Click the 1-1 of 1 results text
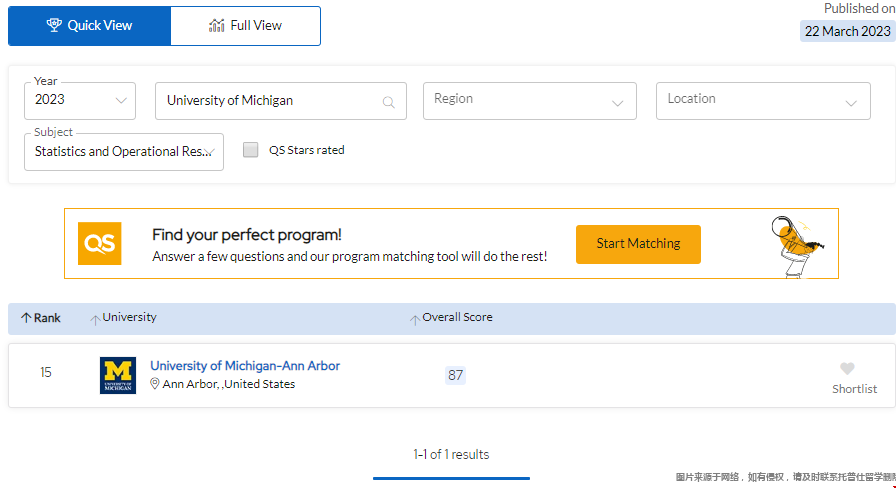 click(x=451, y=454)
